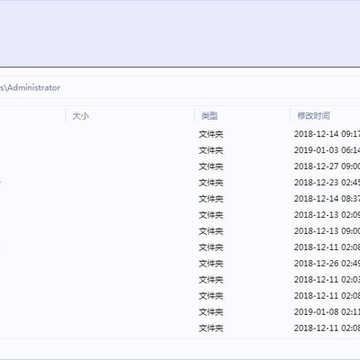The height and width of the screenshot is (360, 360).
Task: Select the date 2018-12-23 02:45 entry
Action: [x=327, y=182]
